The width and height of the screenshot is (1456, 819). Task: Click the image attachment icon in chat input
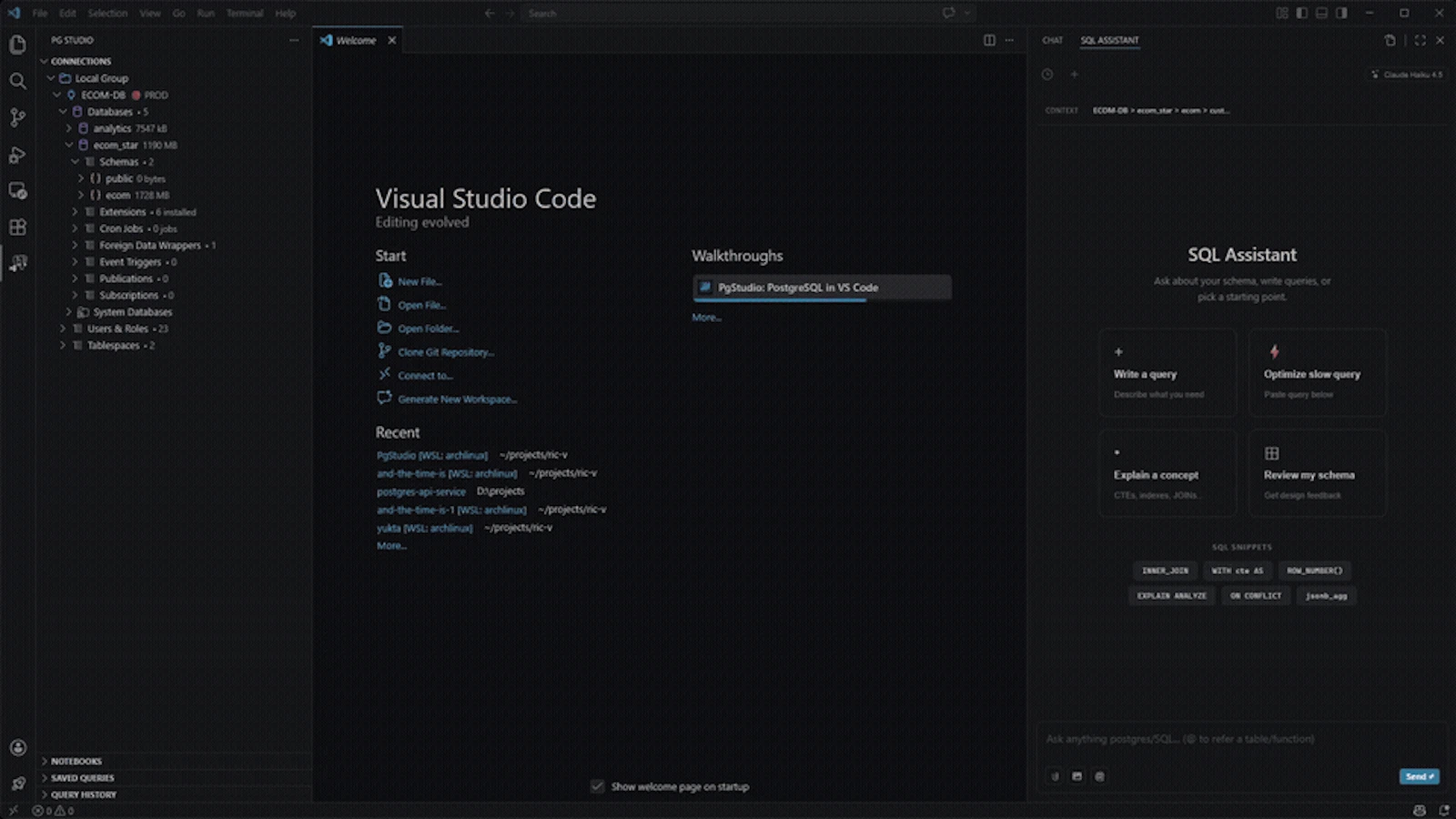click(1077, 776)
